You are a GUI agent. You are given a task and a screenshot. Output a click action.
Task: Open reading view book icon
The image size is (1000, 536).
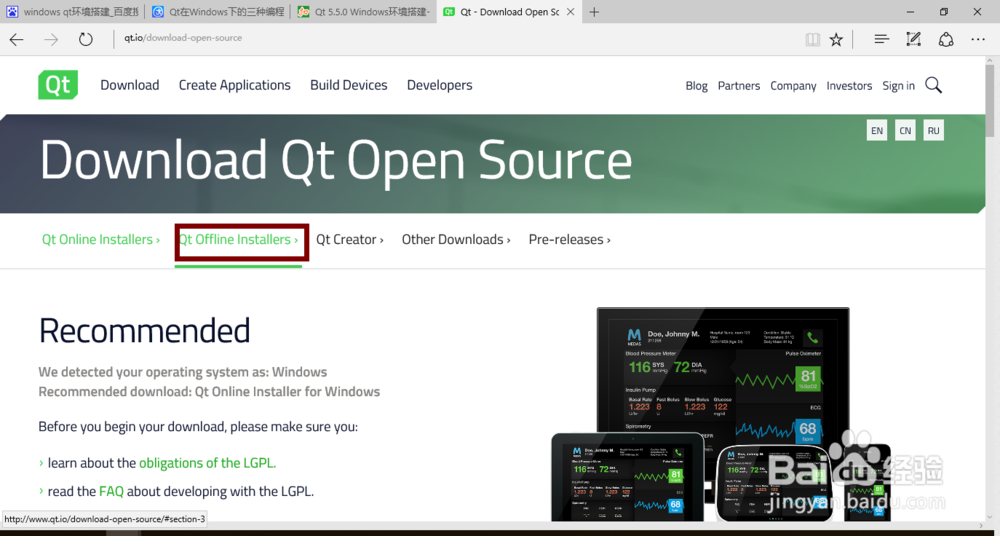[x=812, y=40]
